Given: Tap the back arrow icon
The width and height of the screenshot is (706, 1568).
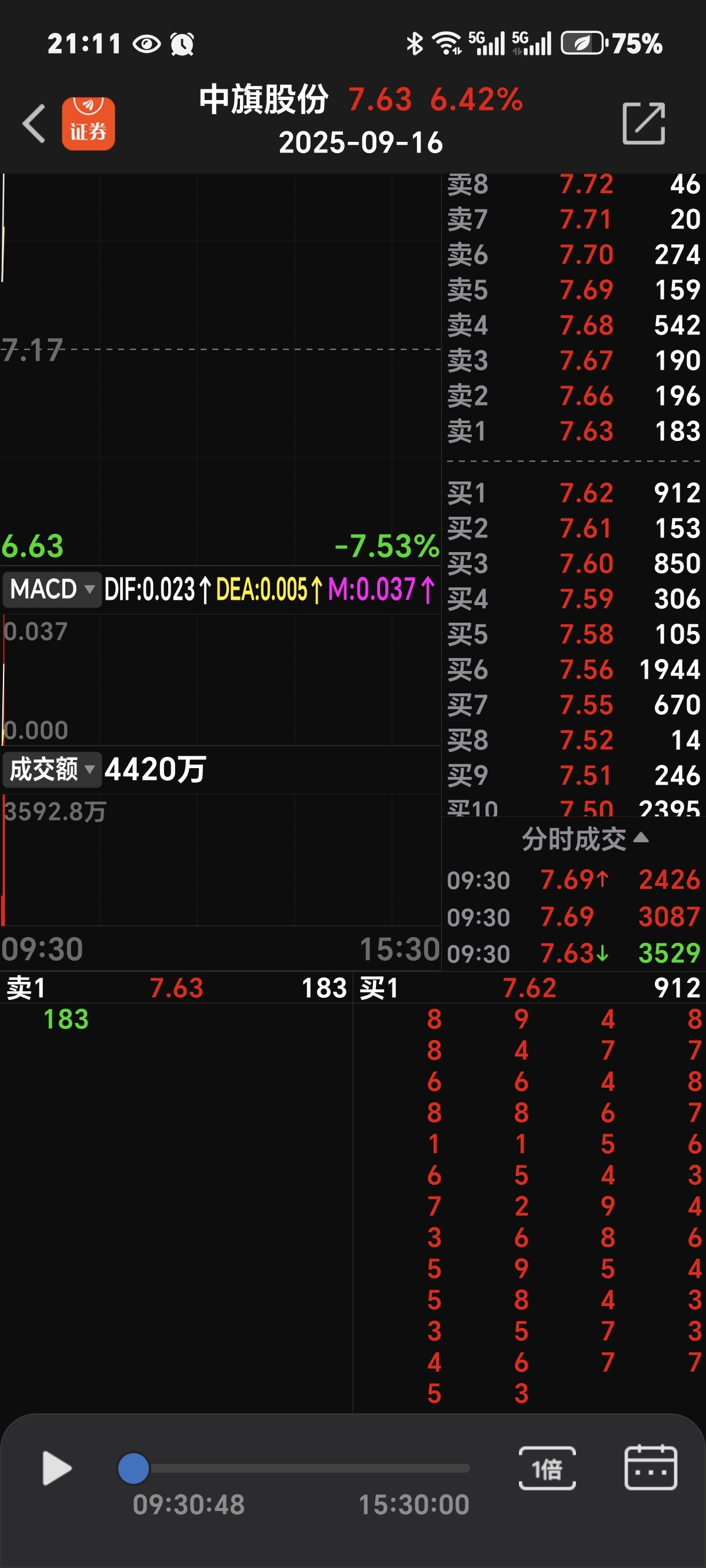Looking at the screenshot, I should (x=34, y=123).
